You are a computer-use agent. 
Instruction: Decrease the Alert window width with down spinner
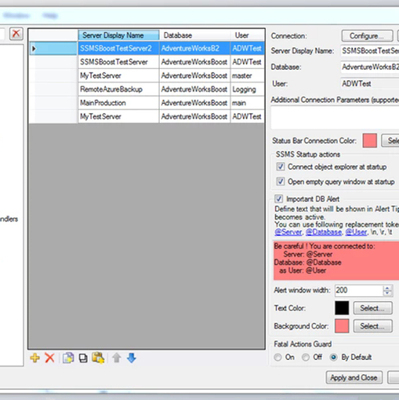coord(387,293)
